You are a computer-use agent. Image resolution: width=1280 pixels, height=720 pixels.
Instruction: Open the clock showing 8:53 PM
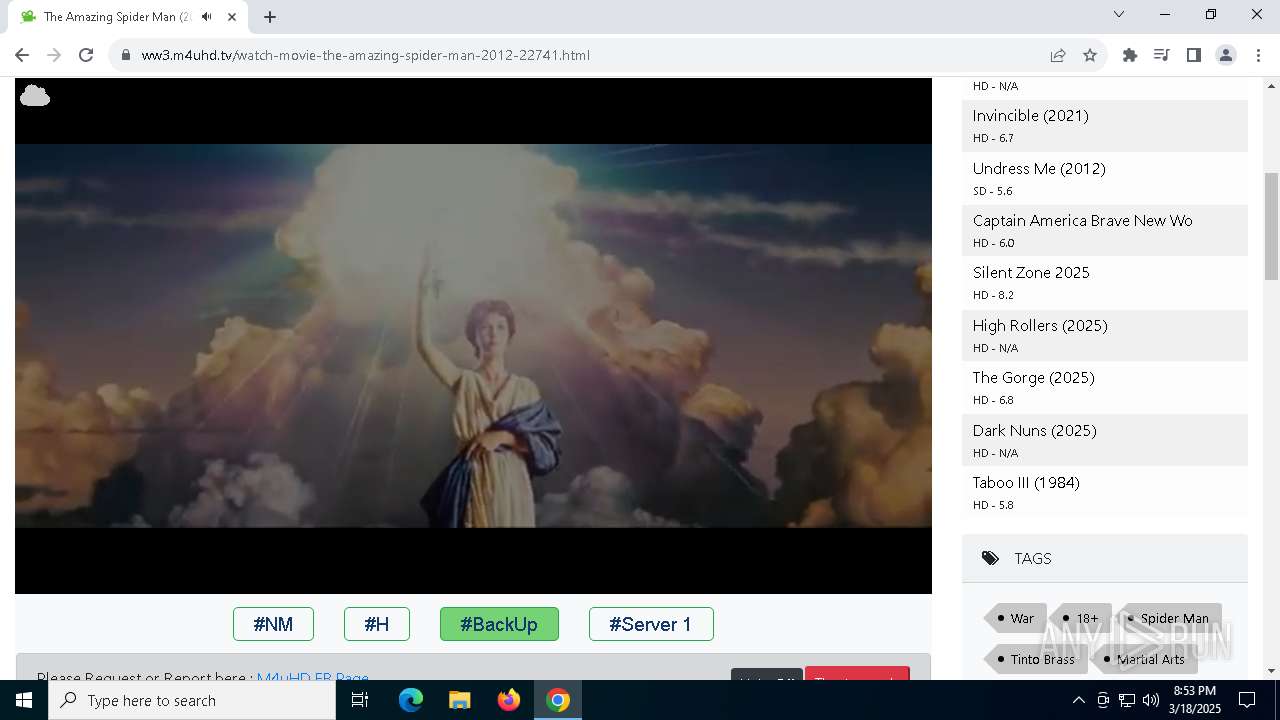pos(1196,700)
